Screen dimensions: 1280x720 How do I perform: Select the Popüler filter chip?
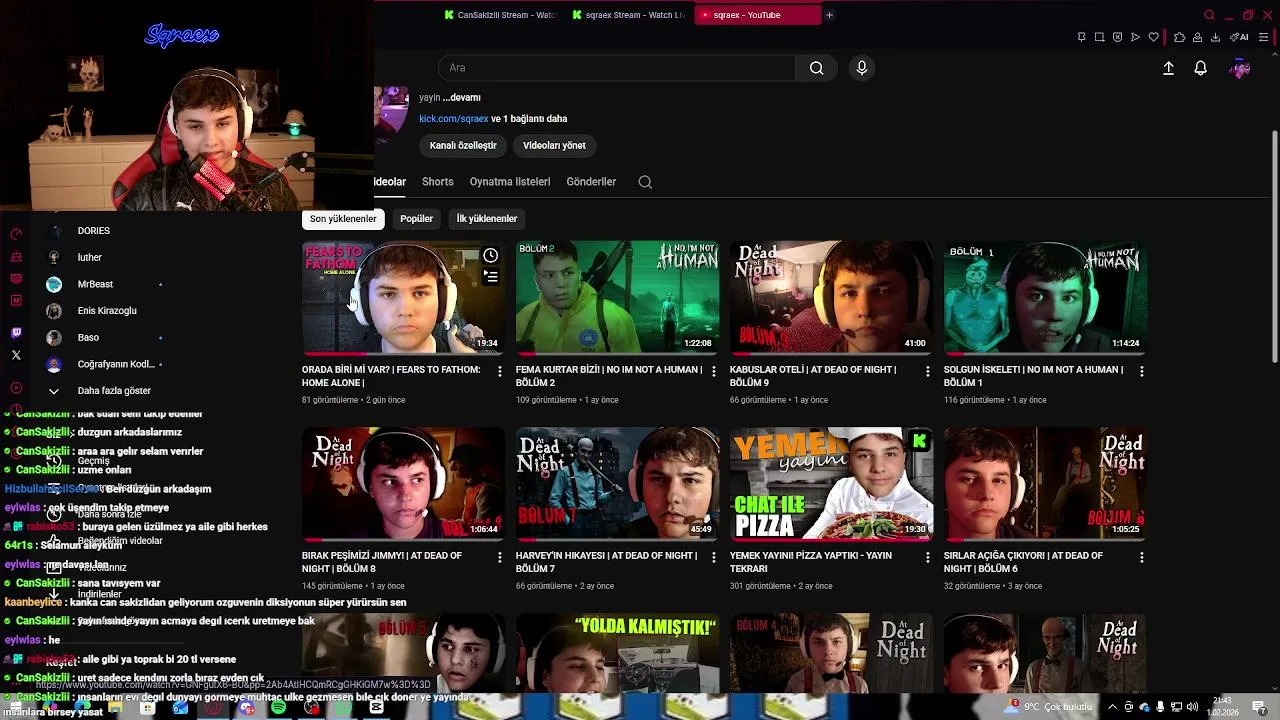click(x=416, y=219)
